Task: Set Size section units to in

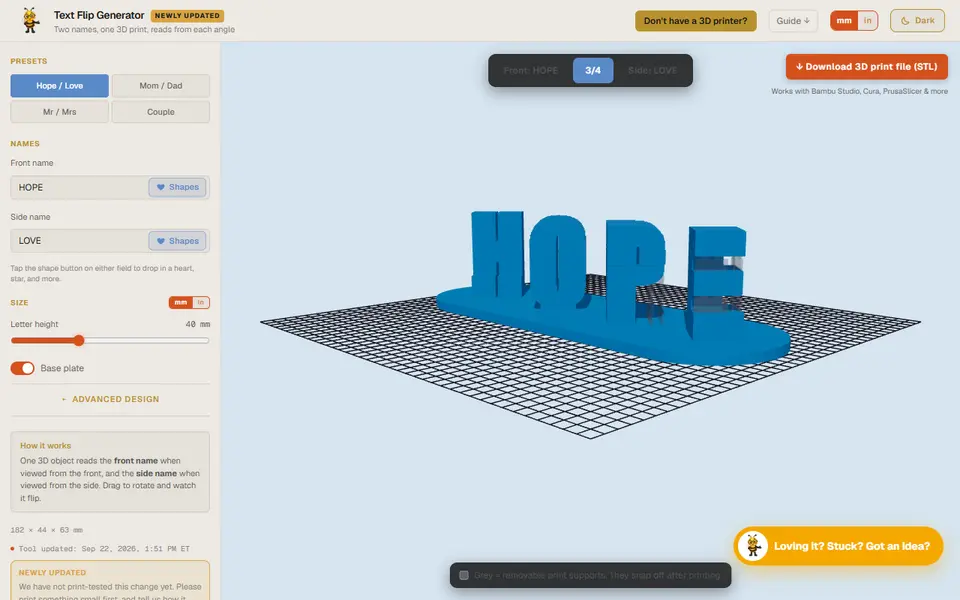Action: click(x=200, y=302)
